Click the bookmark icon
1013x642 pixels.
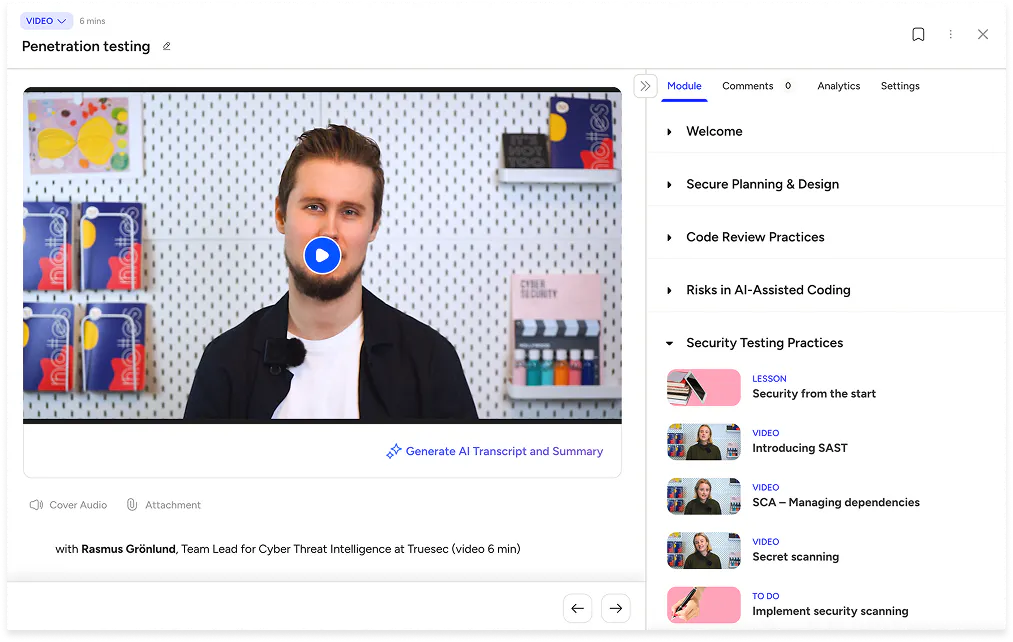917,34
